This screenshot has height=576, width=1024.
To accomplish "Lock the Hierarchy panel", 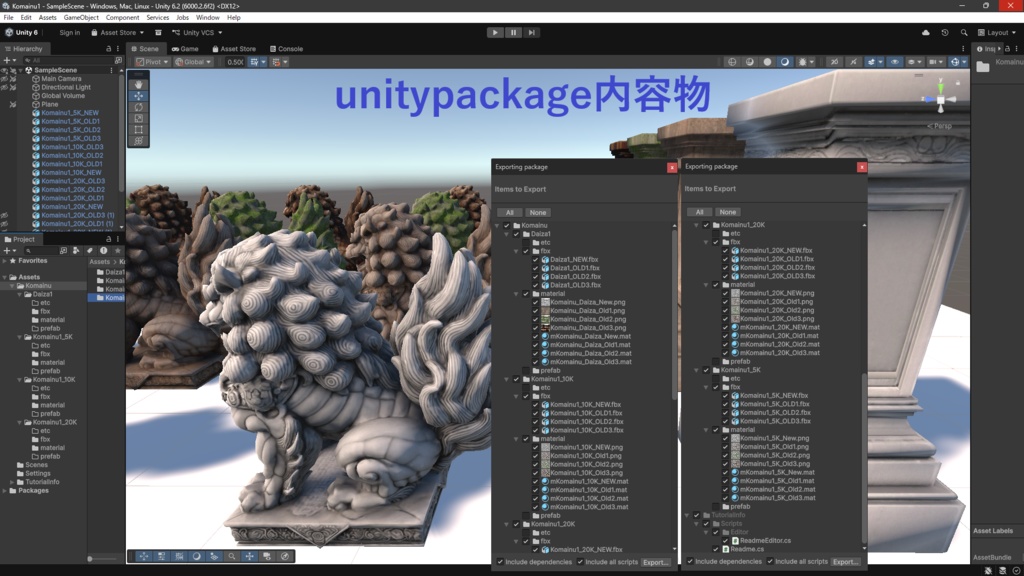I will pos(108,49).
